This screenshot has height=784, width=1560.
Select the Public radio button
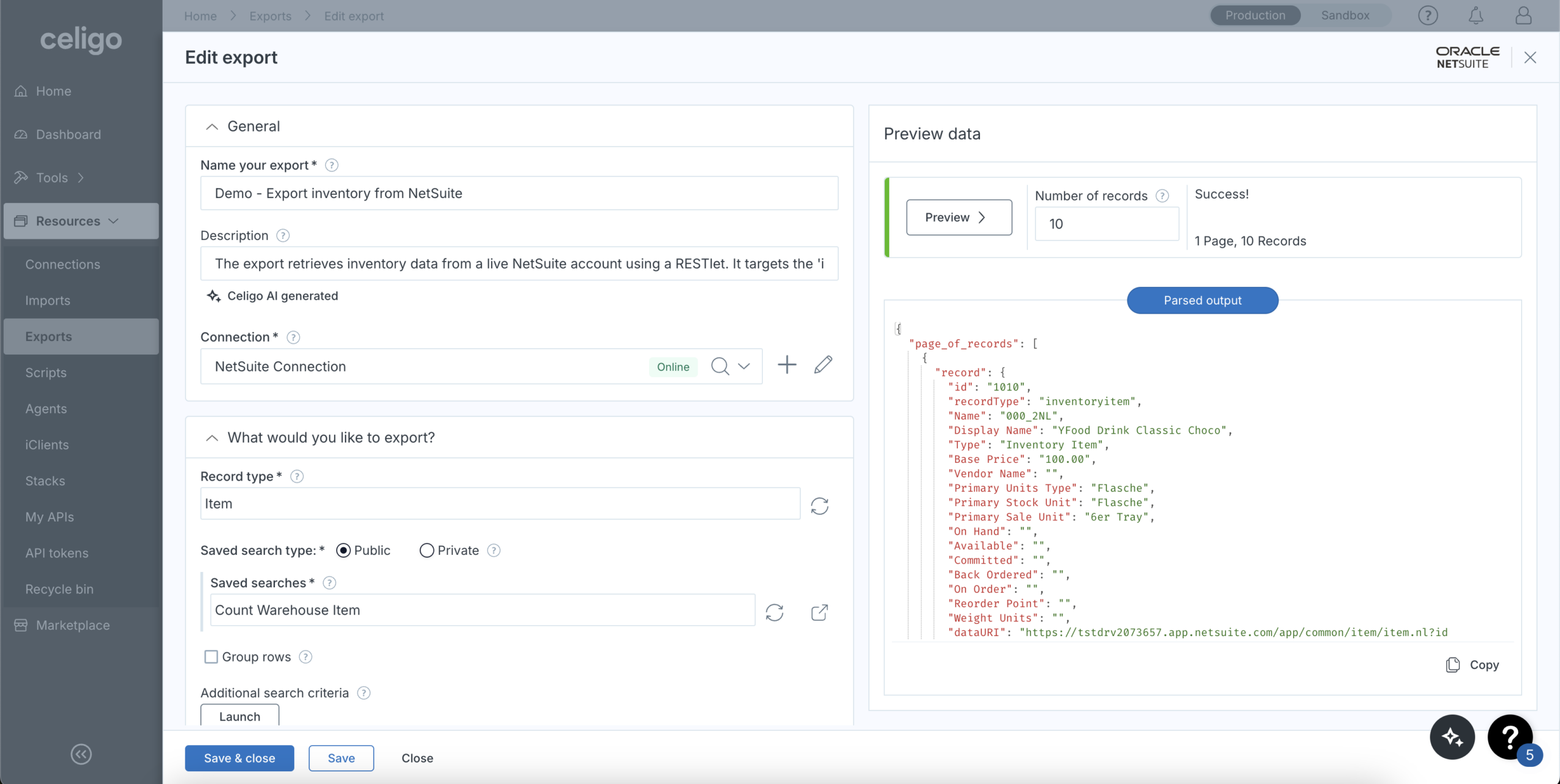[x=344, y=550]
